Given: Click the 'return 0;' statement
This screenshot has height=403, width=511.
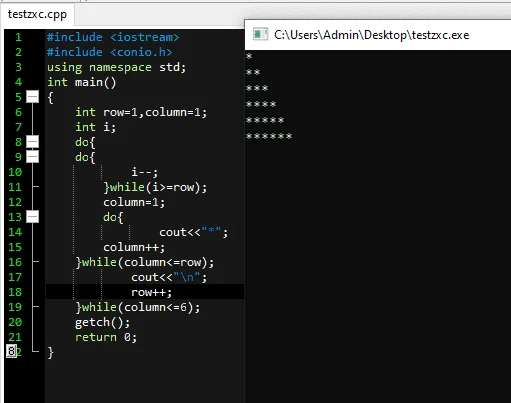Looking at the screenshot, I should click(x=106, y=337).
